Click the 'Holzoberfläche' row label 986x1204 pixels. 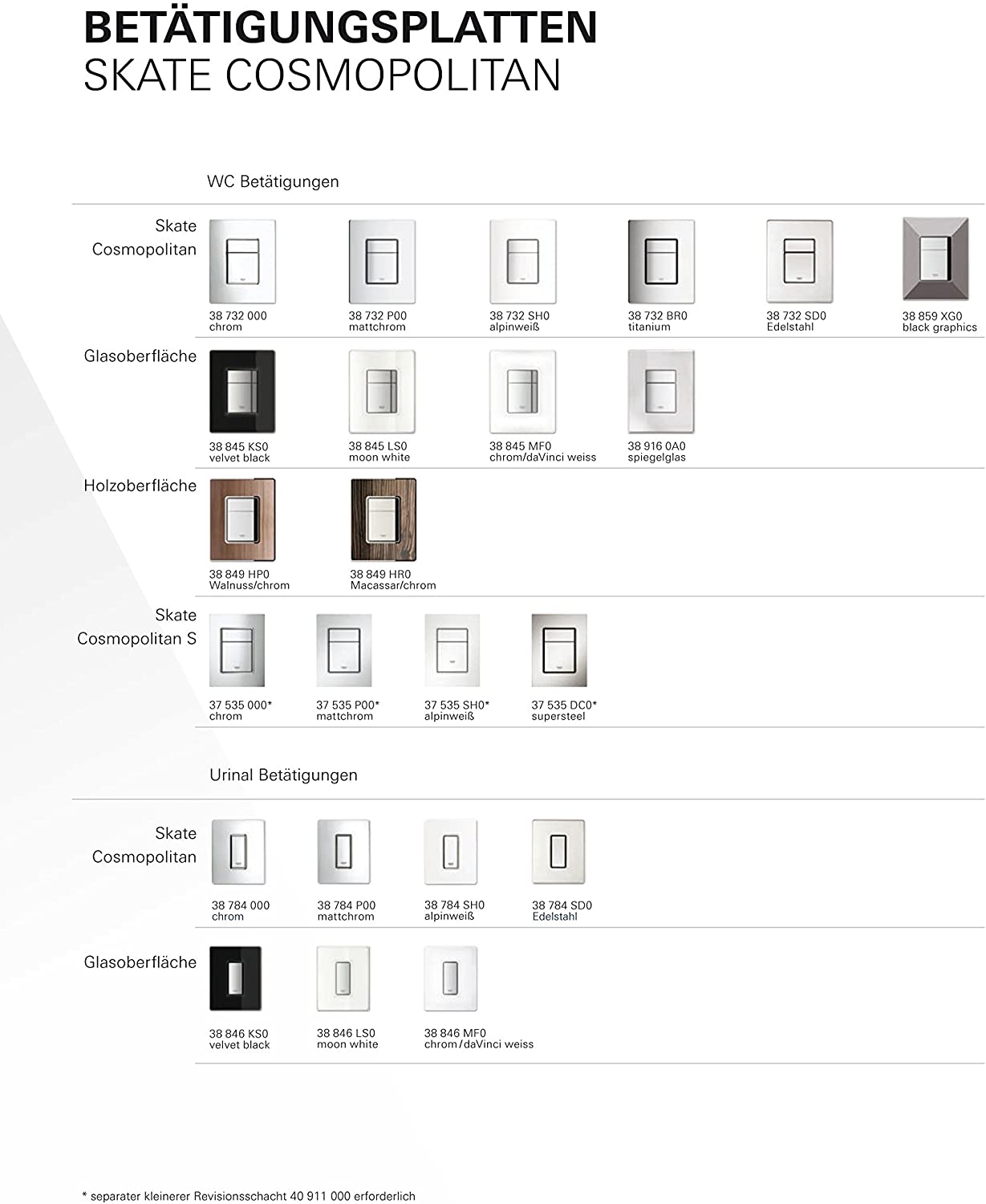coord(140,486)
